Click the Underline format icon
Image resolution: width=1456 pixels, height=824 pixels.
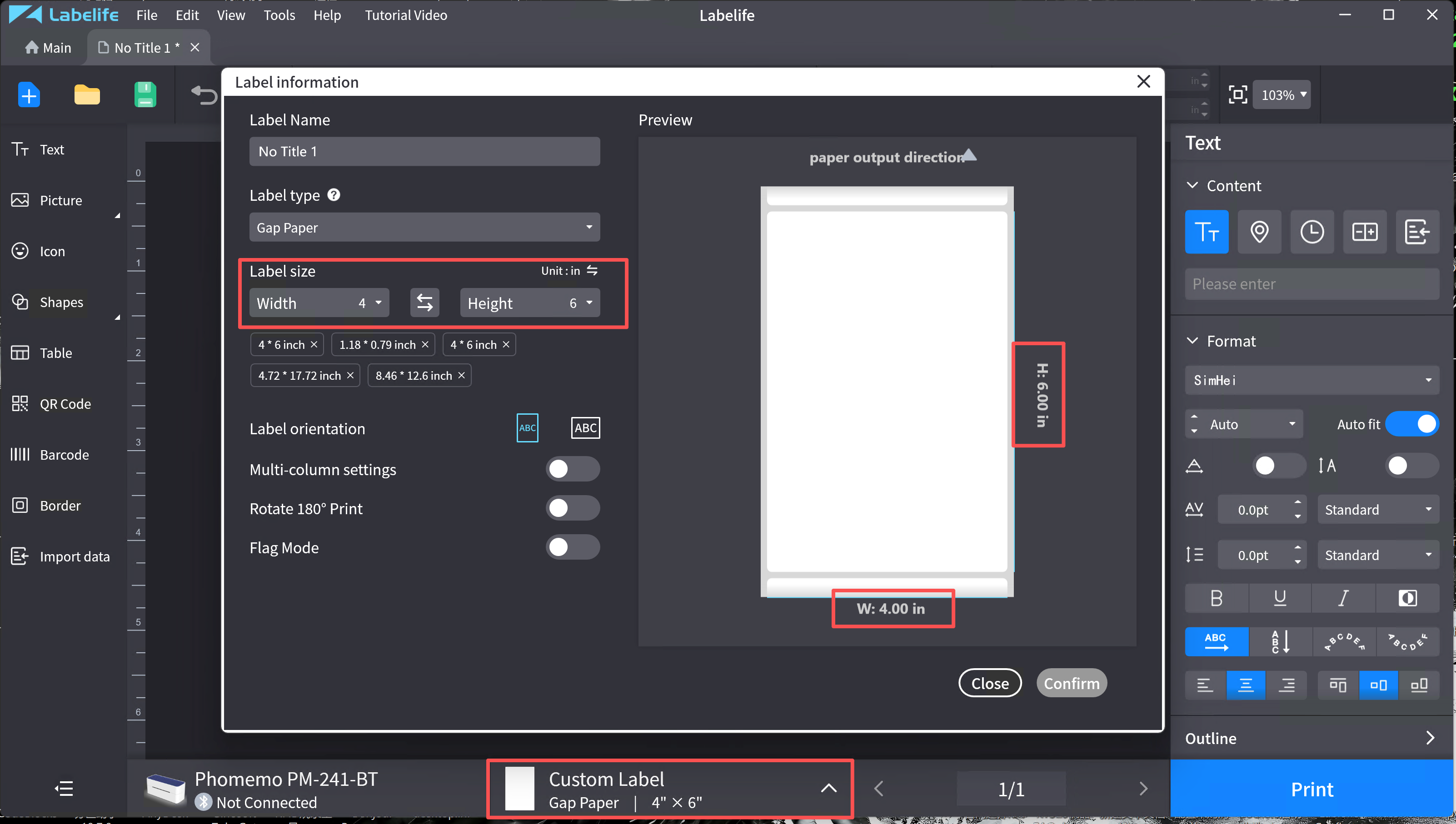pyautogui.click(x=1279, y=598)
